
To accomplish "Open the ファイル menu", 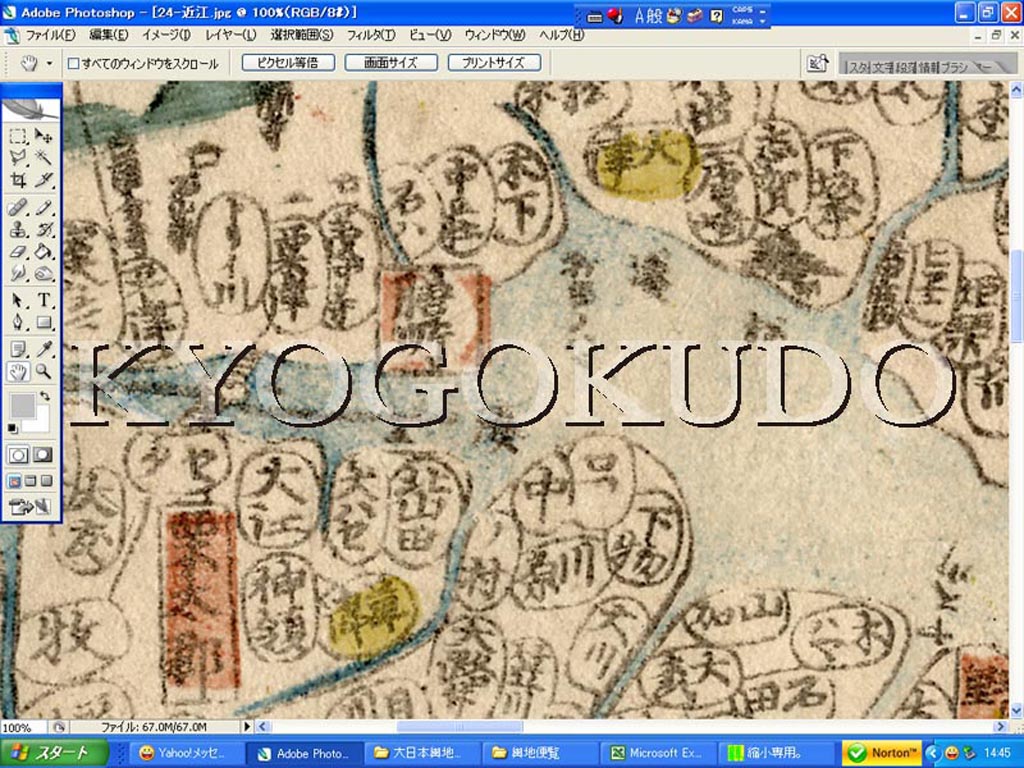I will point(50,35).
